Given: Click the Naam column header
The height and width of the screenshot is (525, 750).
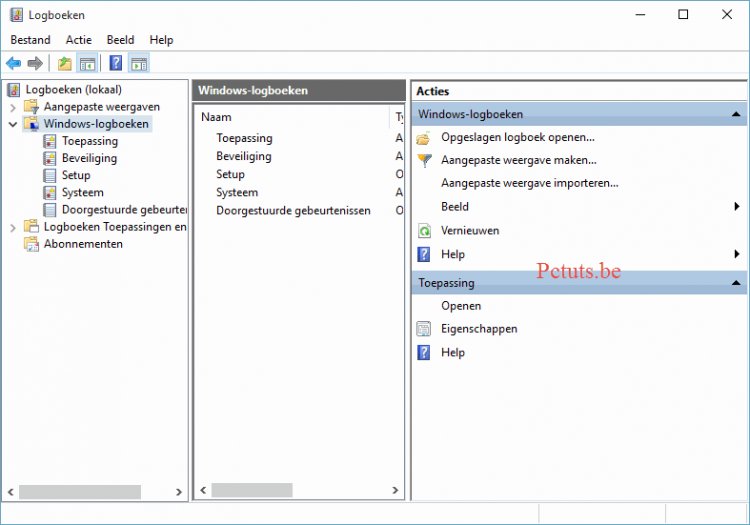Looking at the screenshot, I should [x=292, y=117].
